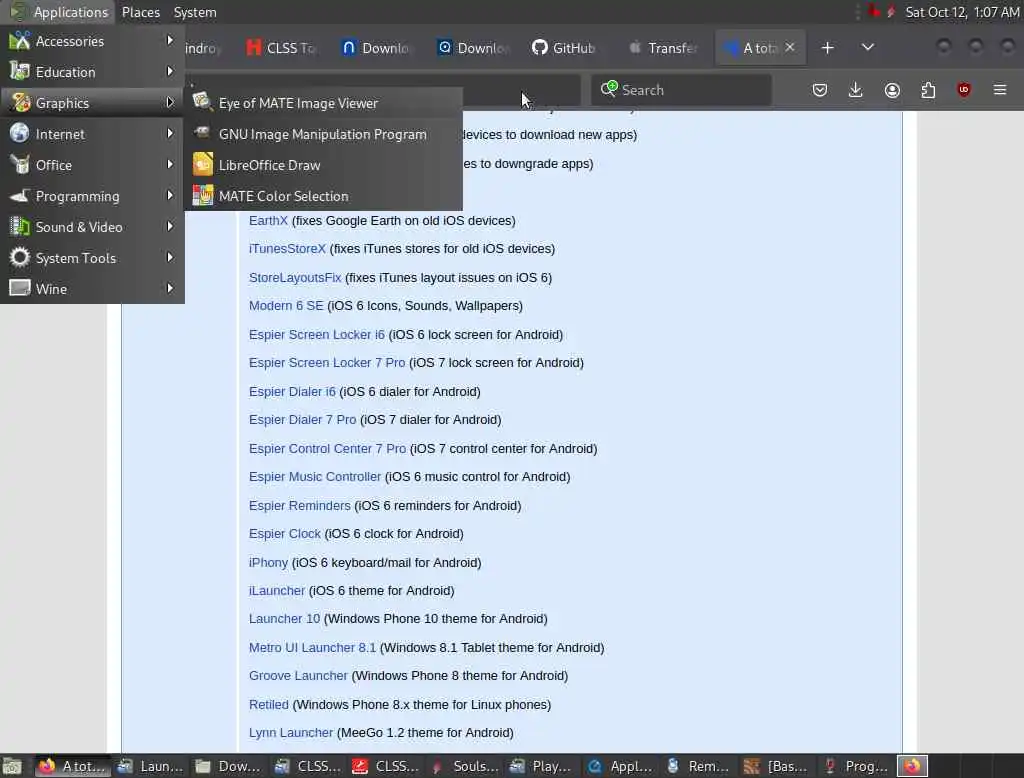Switch to the 'Dow...' taskbar window
This screenshot has height=778, width=1024.
229,766
